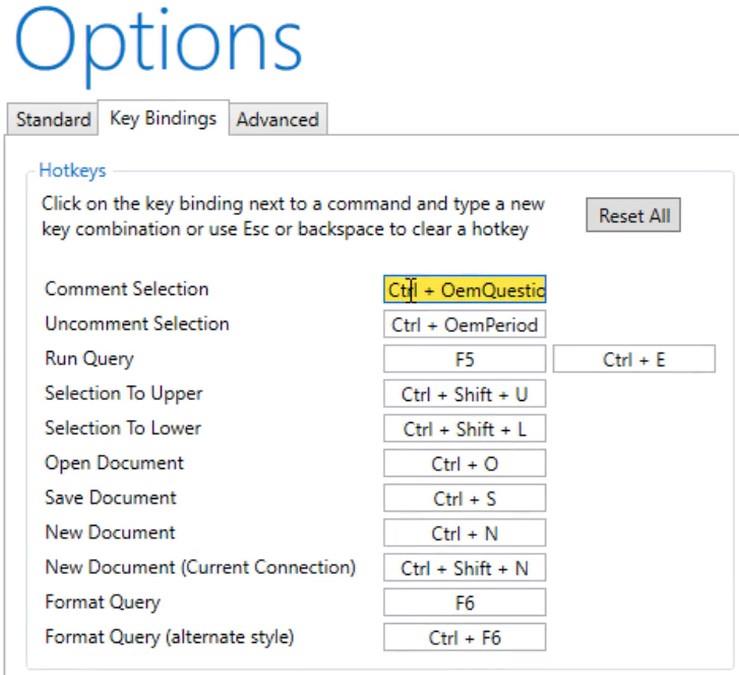Click the Run Query label
The width and height of the screenshot is (739, 675).
click(89, 359)
